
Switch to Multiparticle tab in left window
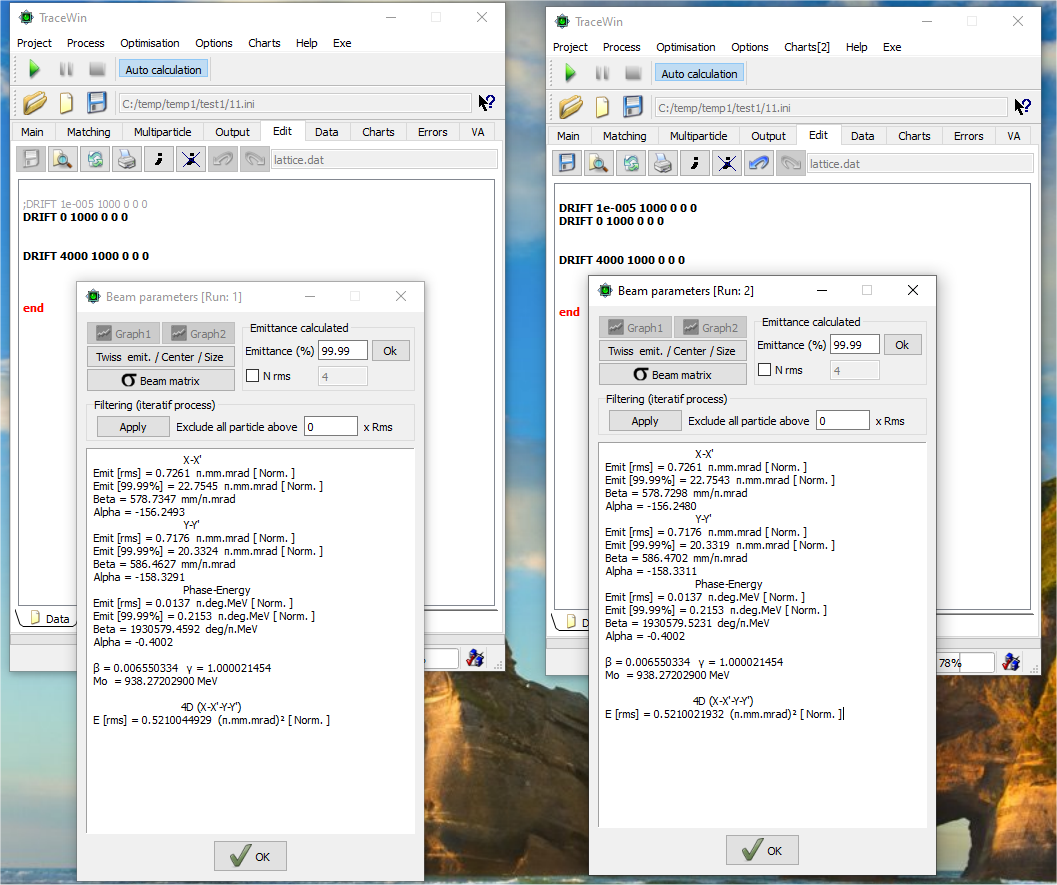(x=162, y=132)
